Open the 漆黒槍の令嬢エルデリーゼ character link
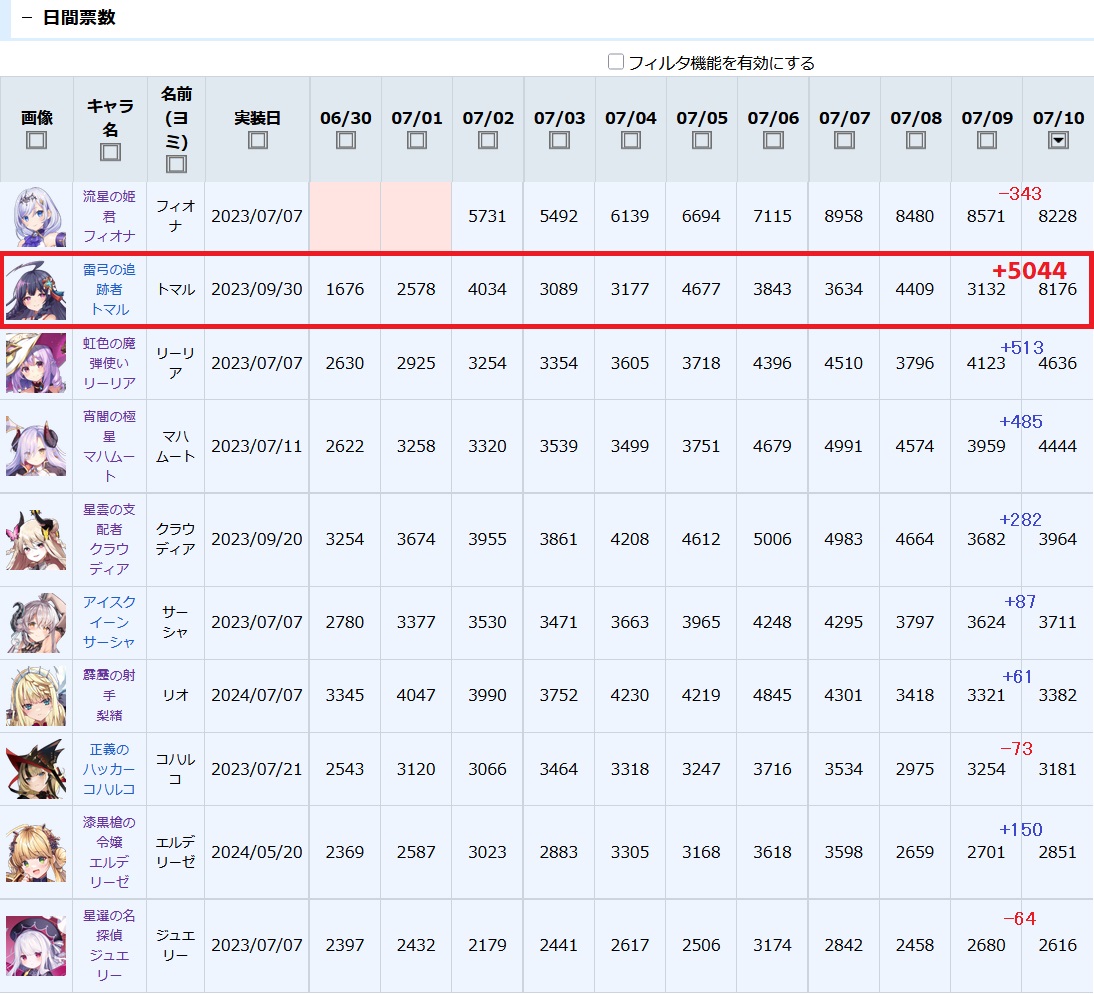Viewport: 1094px width, 994px height. 109,852
